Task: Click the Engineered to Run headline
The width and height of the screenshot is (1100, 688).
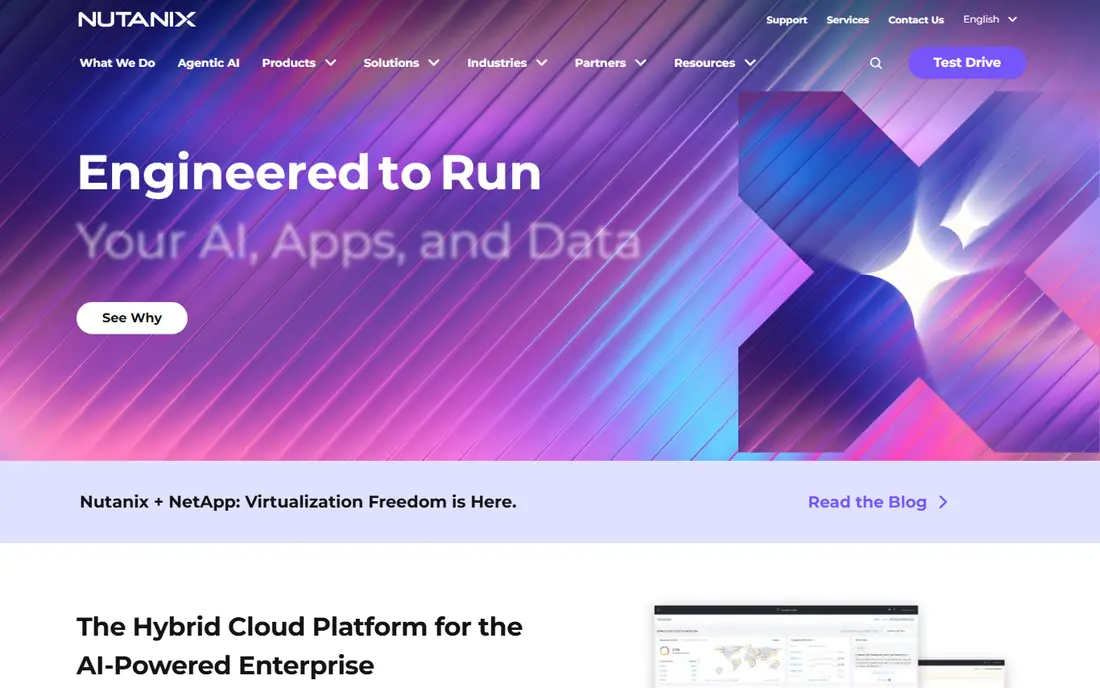Action: tap(309, 173)
